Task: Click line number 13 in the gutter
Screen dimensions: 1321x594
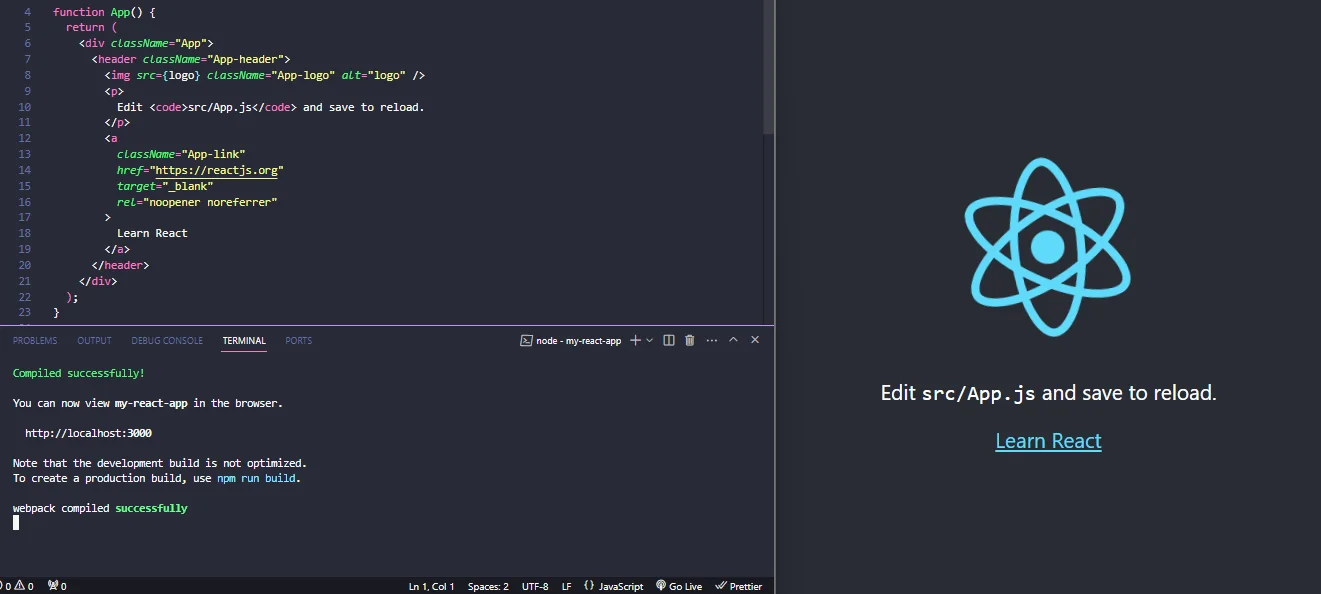Action: point(25,154)
